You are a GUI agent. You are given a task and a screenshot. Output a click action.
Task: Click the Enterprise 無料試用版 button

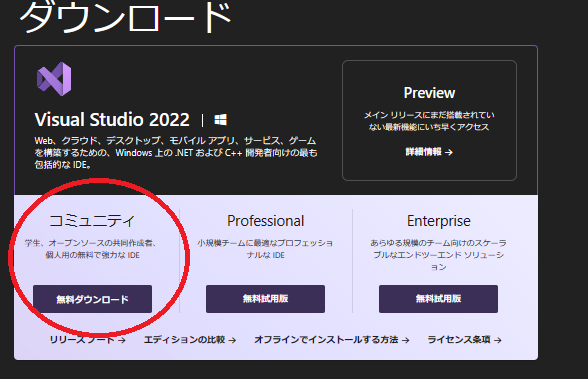click(x=438, y=299)
